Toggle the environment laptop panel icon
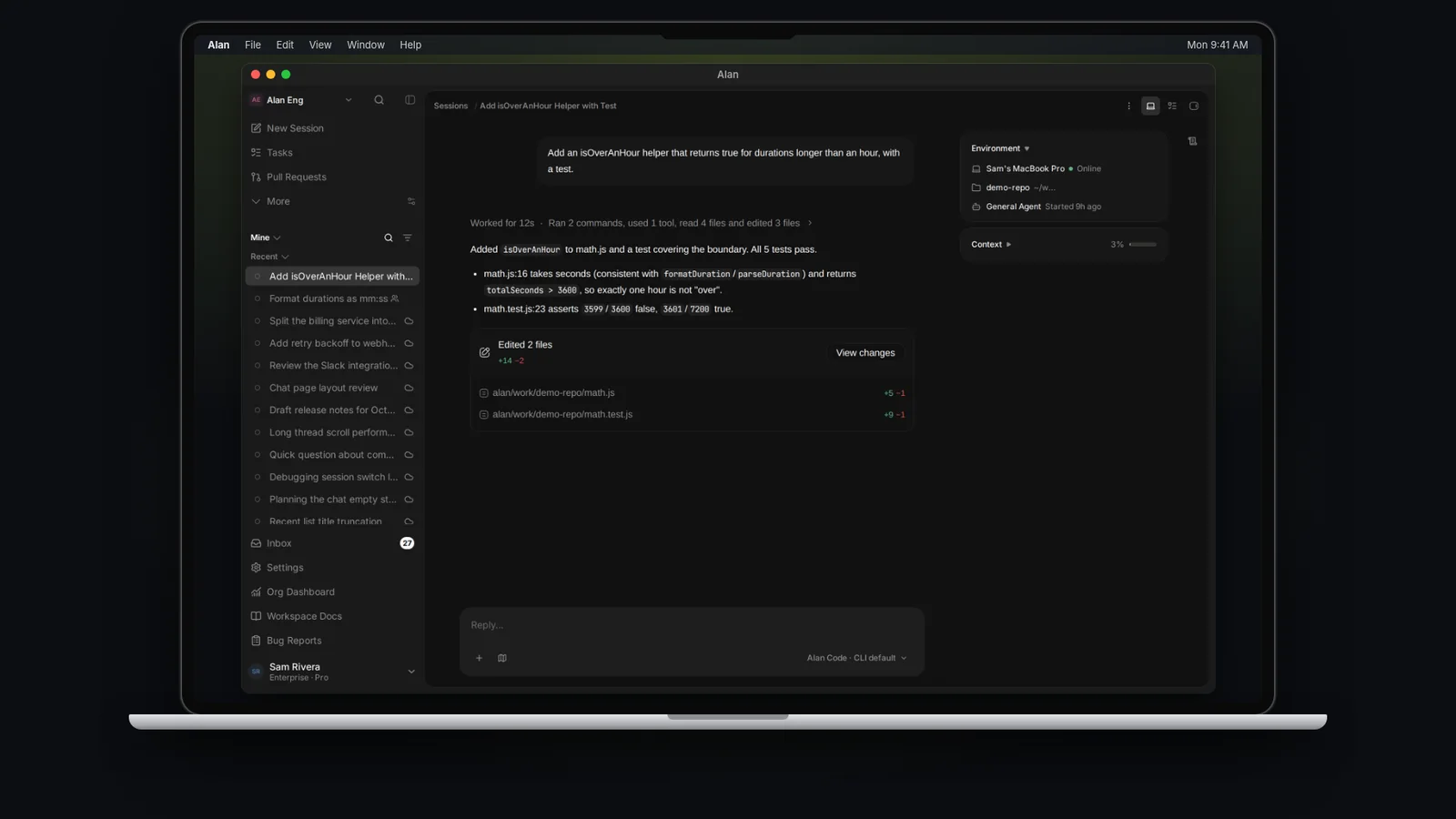The height and width of the screenshot is (819, 1456). point(1150,106)
